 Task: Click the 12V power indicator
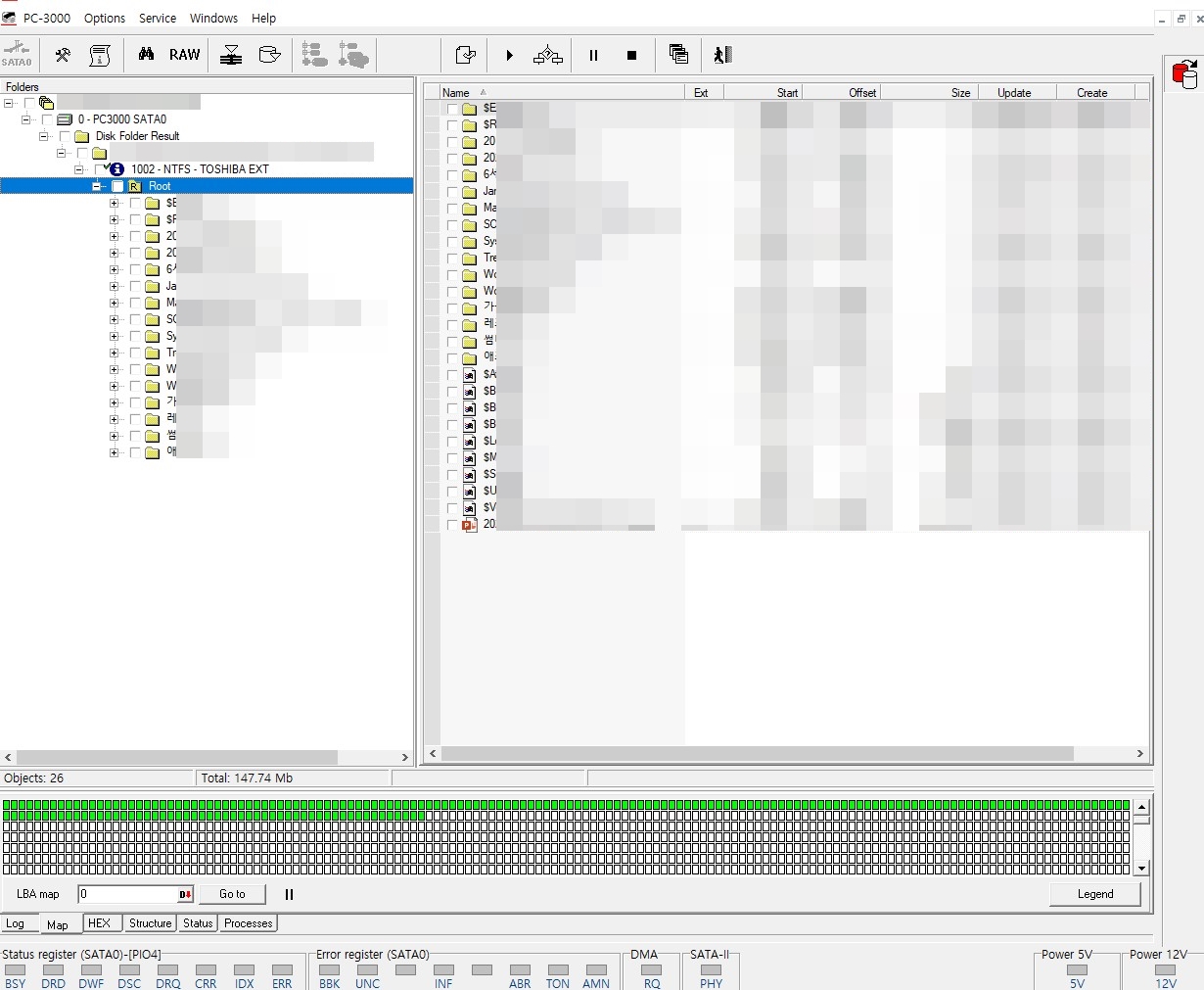click(x=1166, y=970)
